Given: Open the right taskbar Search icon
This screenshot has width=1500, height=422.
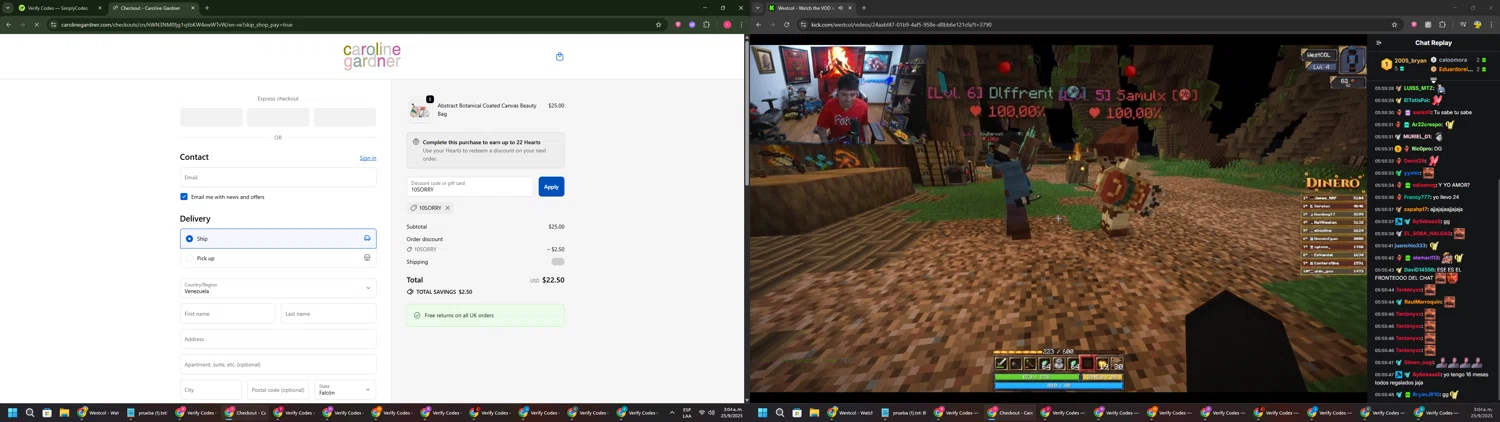Looking at the screenshot, I should (x=780, y=412).
